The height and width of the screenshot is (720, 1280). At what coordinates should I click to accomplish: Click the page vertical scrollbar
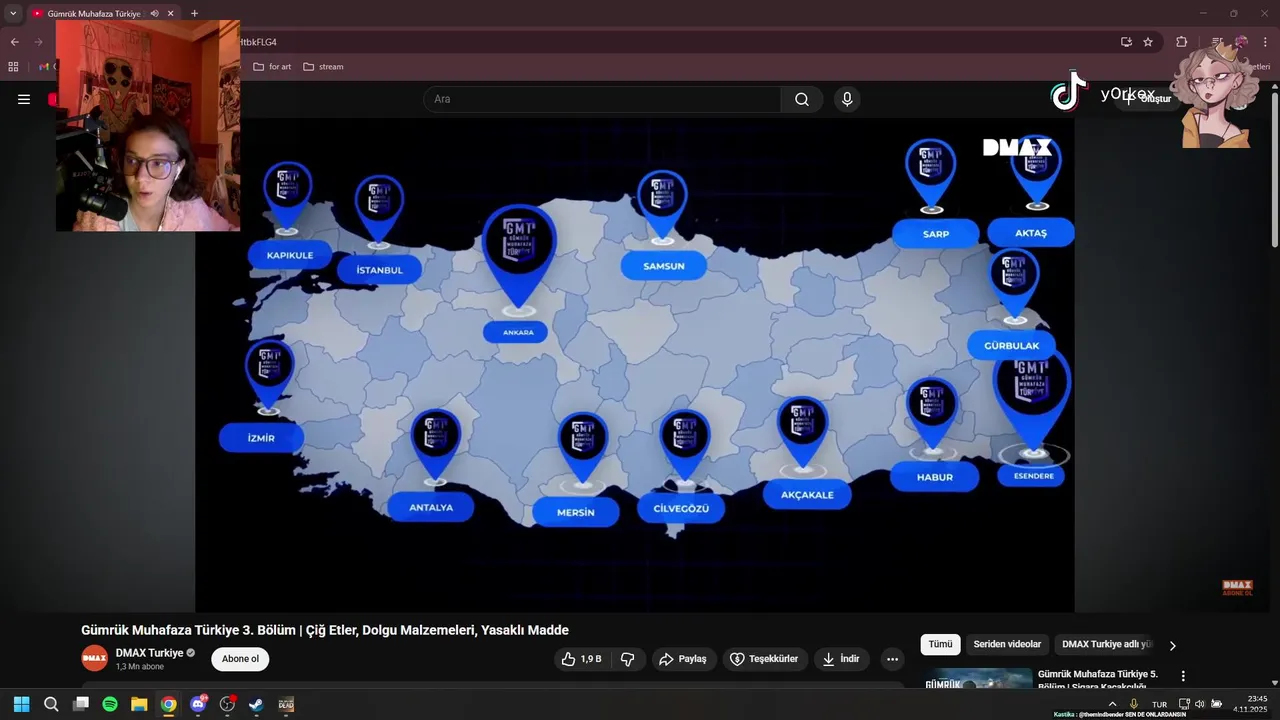[1274, 170]
